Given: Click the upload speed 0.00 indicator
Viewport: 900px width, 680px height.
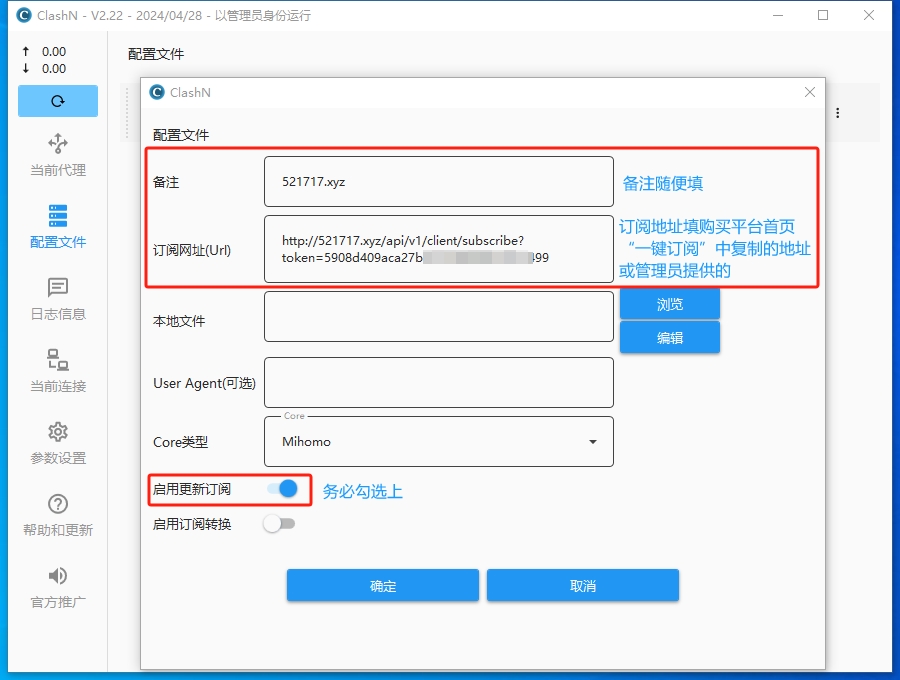Looking at the screenshot, I should click(46, 51).
